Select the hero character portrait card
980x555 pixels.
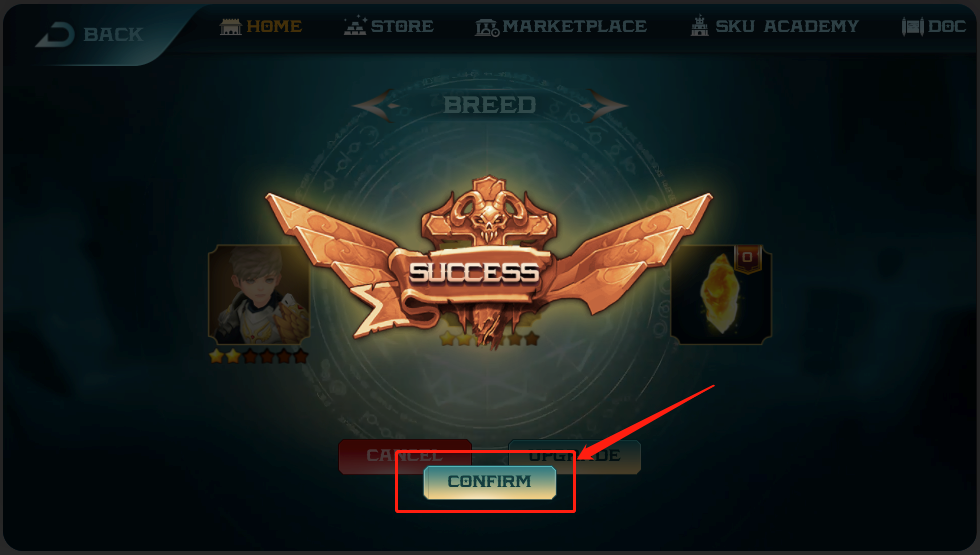259,295
